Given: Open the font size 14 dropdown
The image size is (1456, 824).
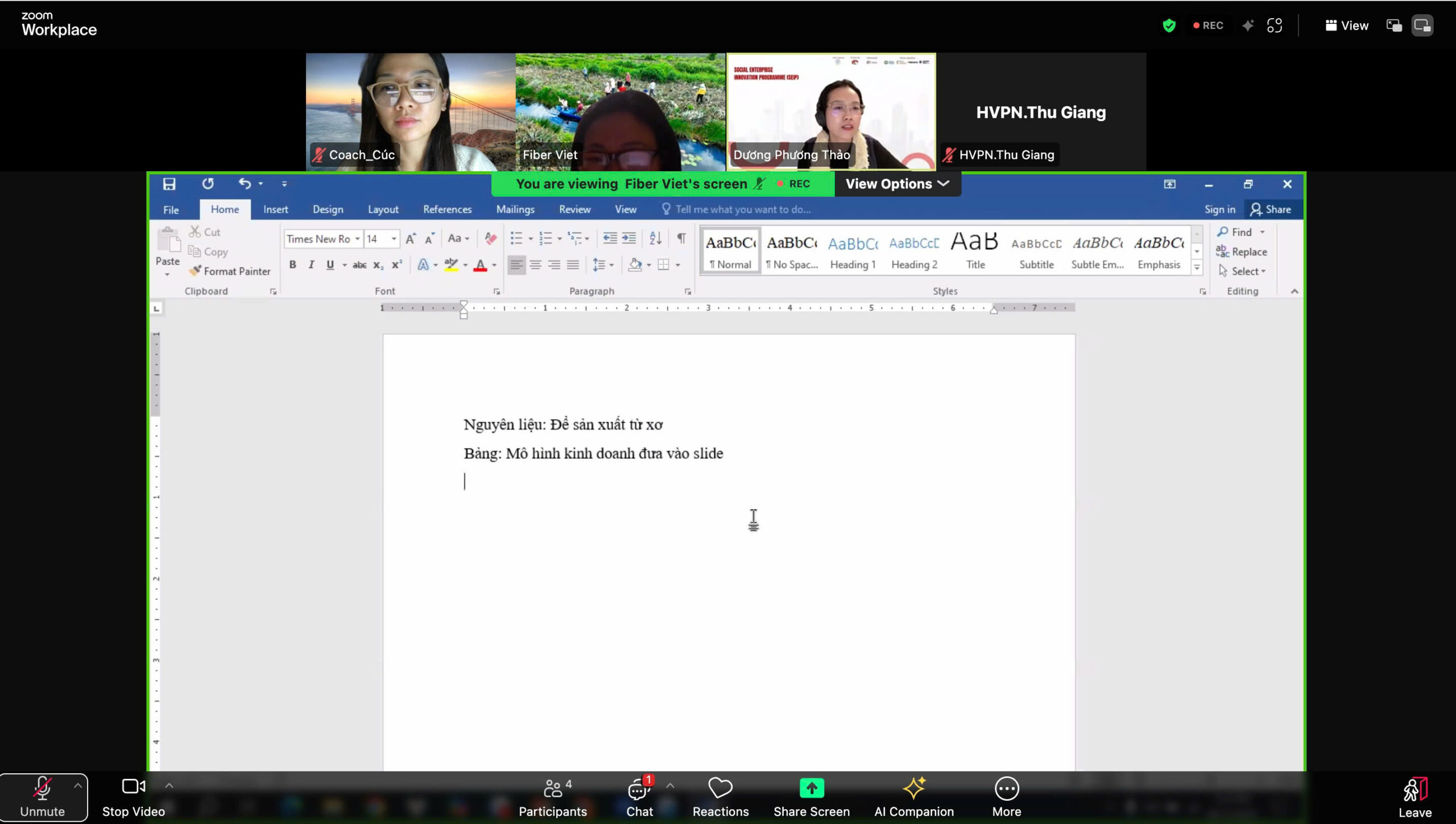Looking at the screenshot, I should tap(394, 239).
